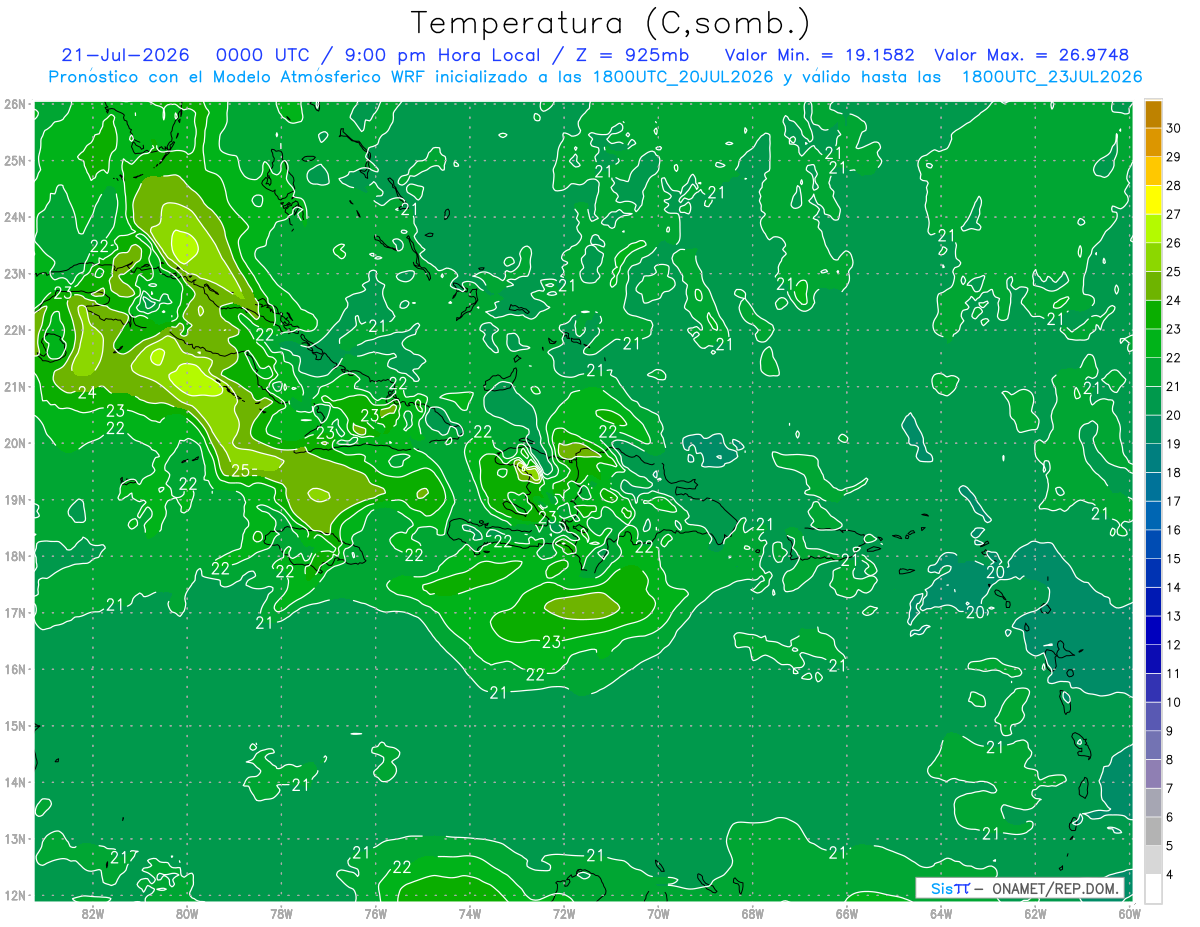Click latitude axis label '12N'
This screenshot has width=1200, height=927.
click(x=14, y=895)
